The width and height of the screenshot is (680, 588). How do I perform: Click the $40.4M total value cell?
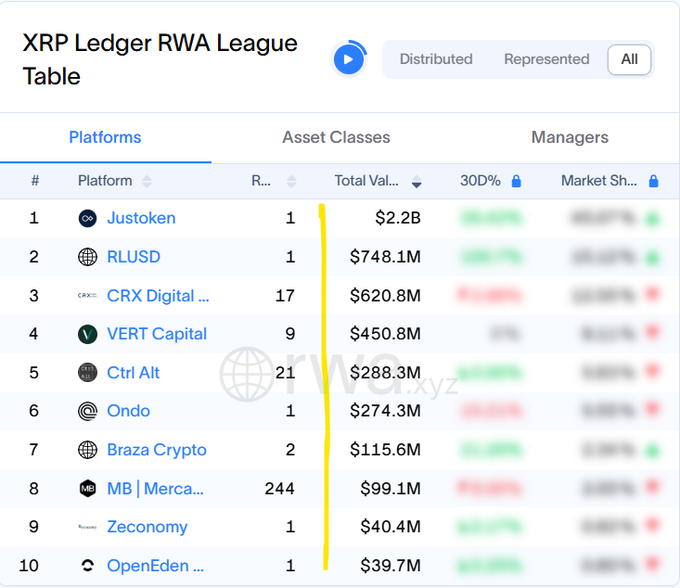390,527
